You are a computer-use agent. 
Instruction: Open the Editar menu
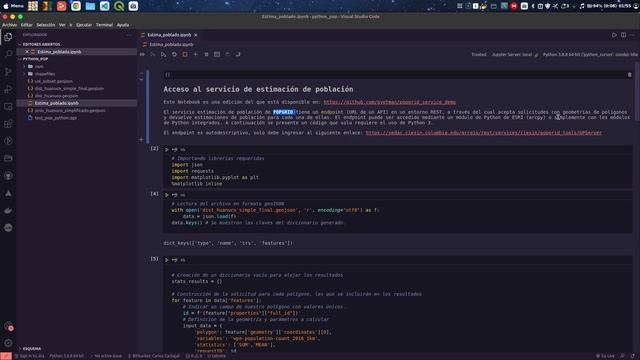point(27,25)
